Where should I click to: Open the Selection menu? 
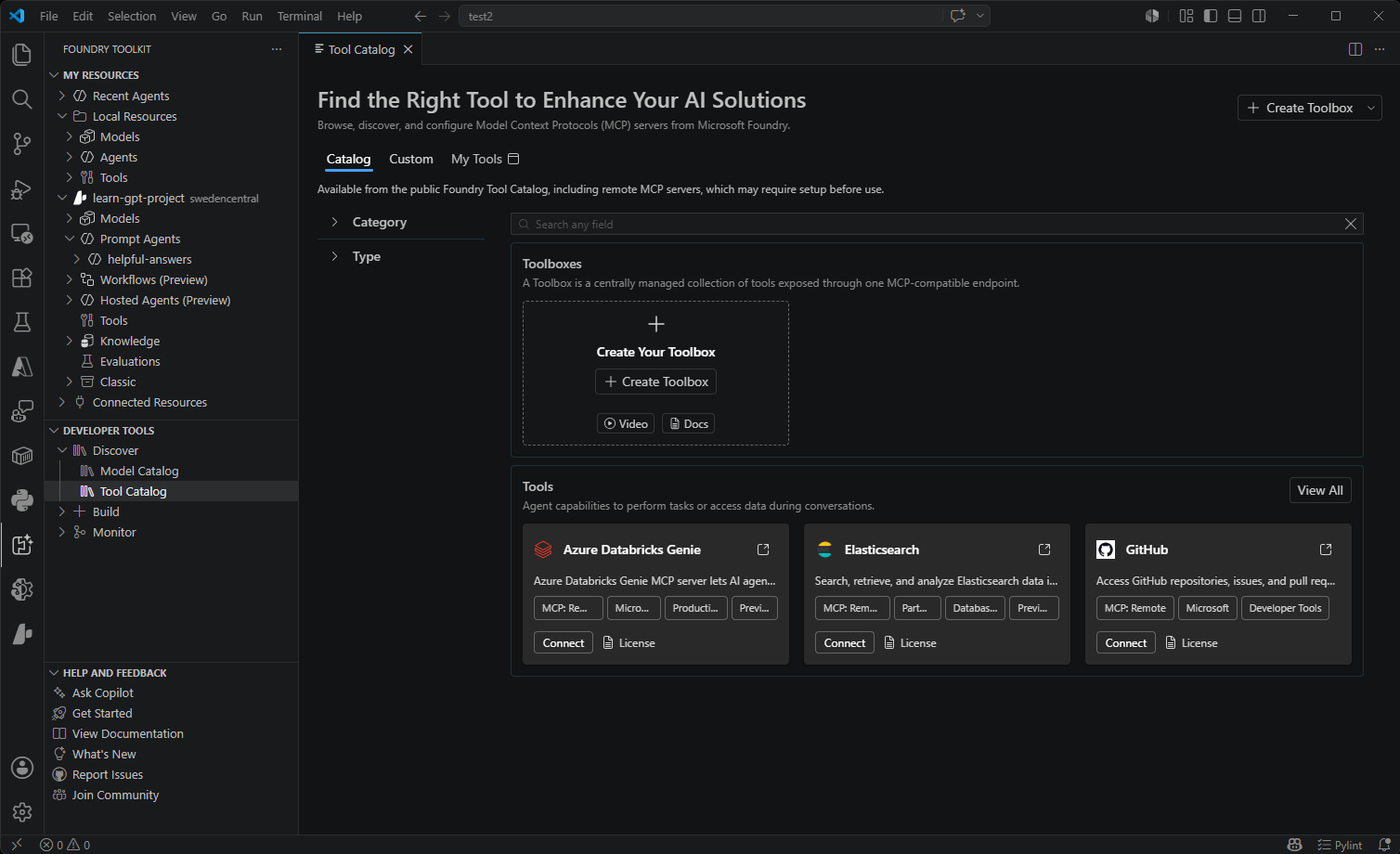132,16
